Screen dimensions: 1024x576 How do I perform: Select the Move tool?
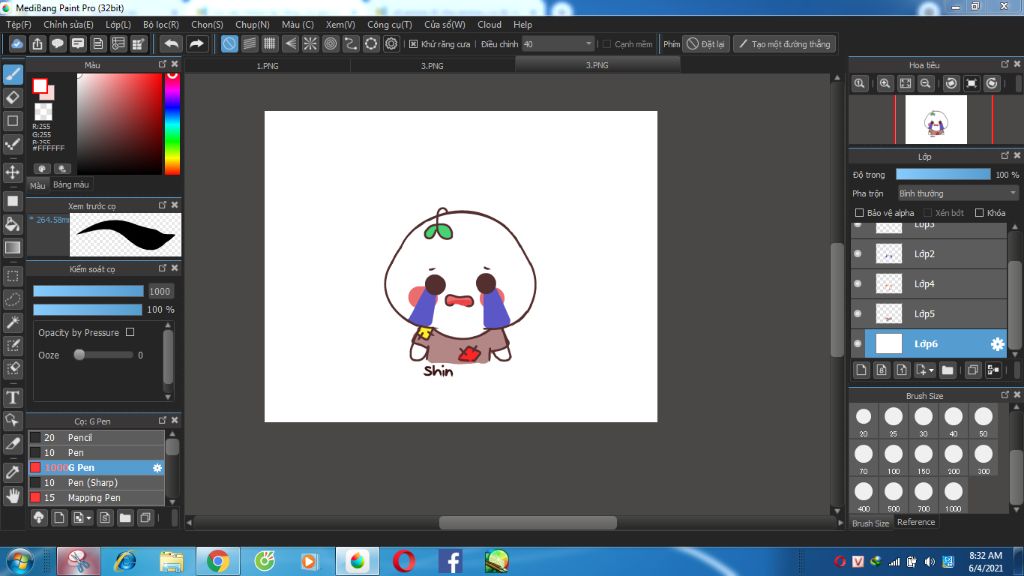point(12,172)
